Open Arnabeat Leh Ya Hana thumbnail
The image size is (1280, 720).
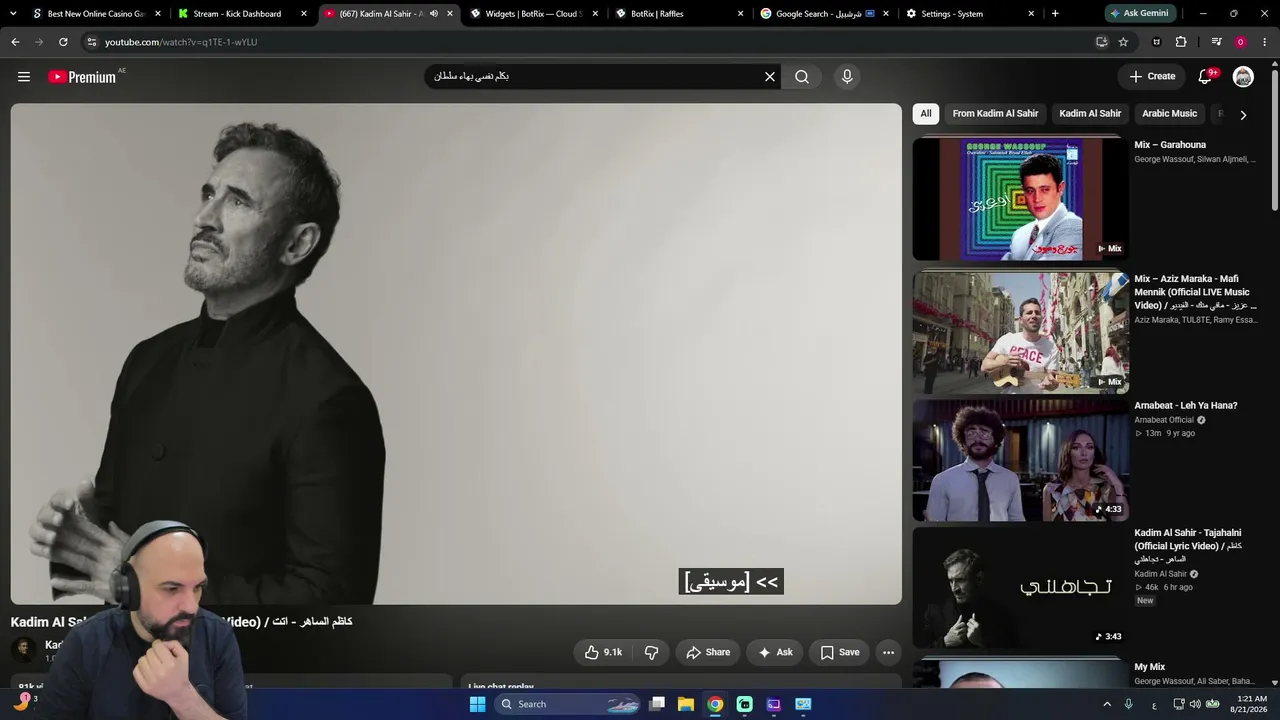[x=1021, y=460]
